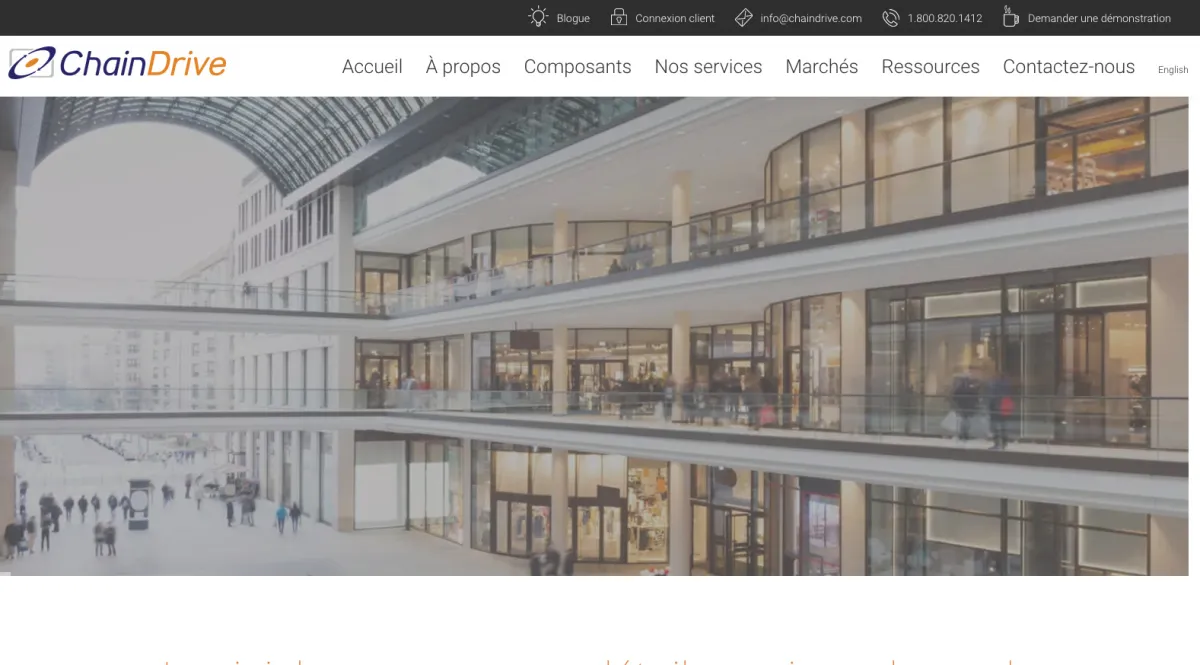Viewport: 1200px width, 665px height.
Task: Open the Ressources menu
Action: [x=930, y=66]
